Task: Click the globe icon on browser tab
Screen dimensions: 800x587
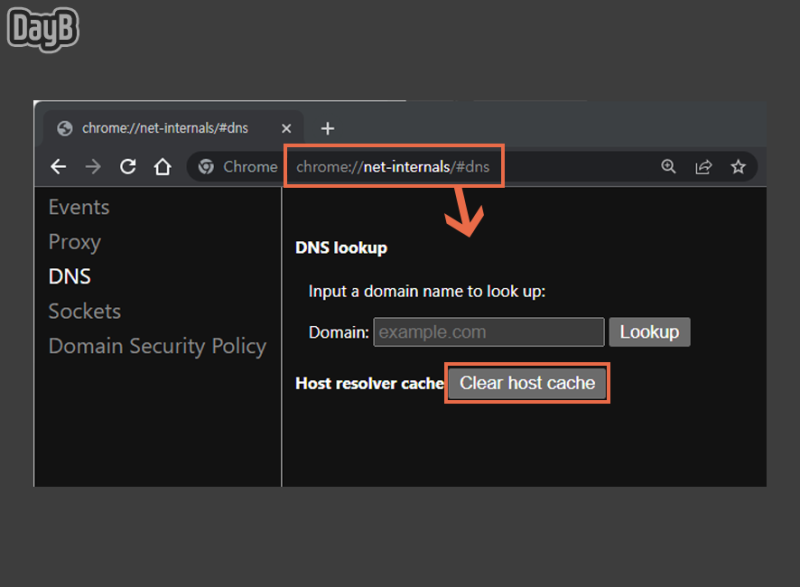Action: (x=63, y=128)
